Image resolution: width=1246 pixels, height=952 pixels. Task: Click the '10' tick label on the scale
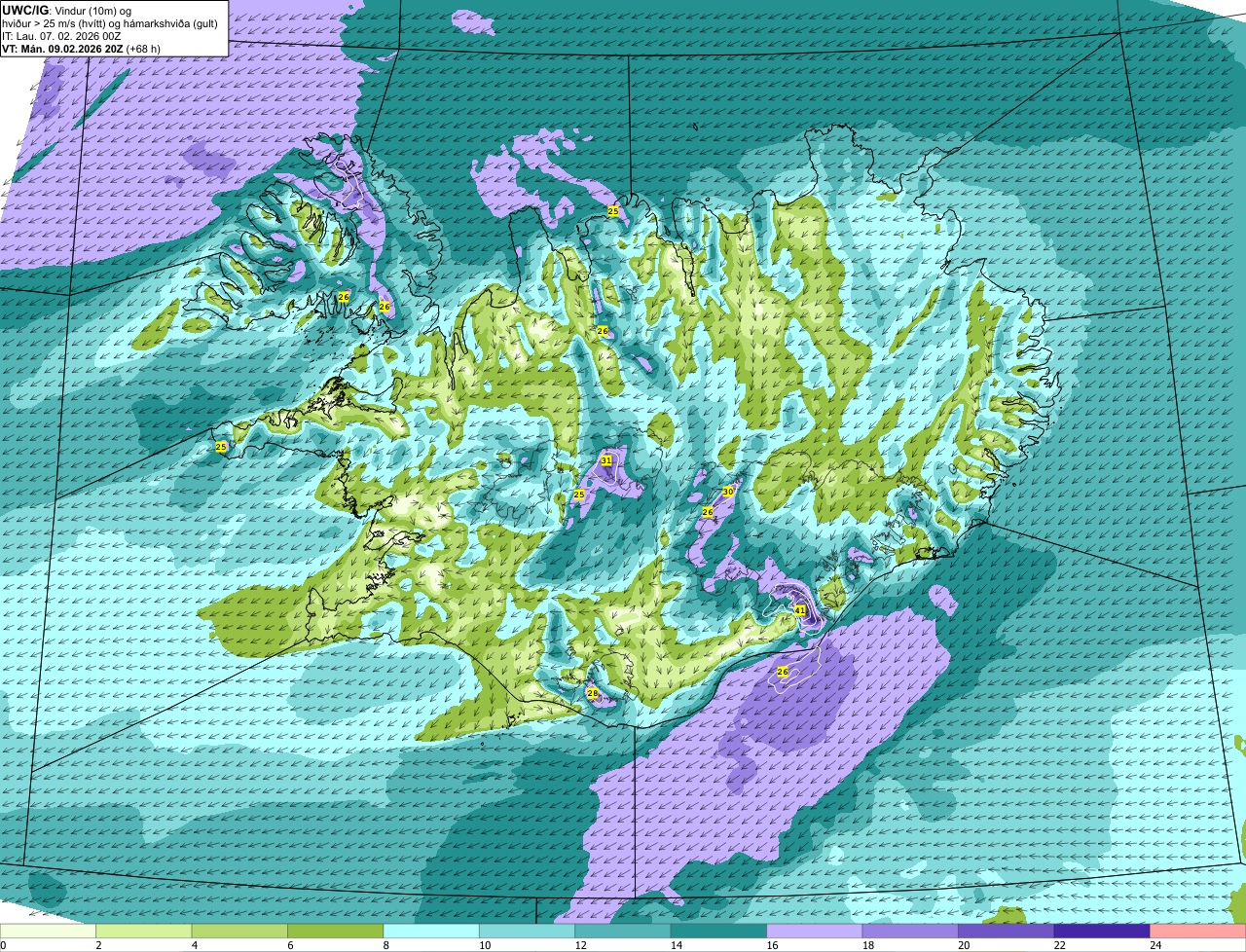click(x=485, y=944)
